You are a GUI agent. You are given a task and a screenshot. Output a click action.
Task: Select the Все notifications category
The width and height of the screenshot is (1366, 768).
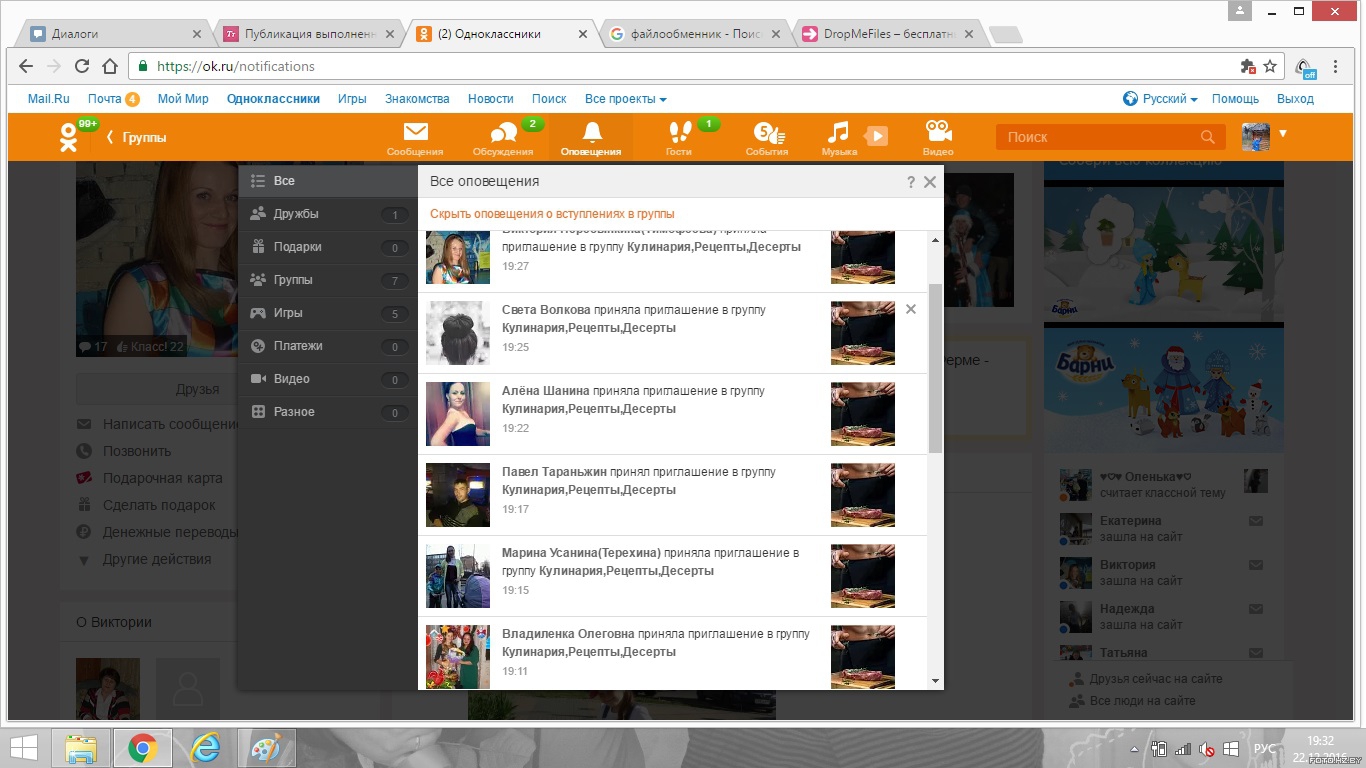[328, 181]
